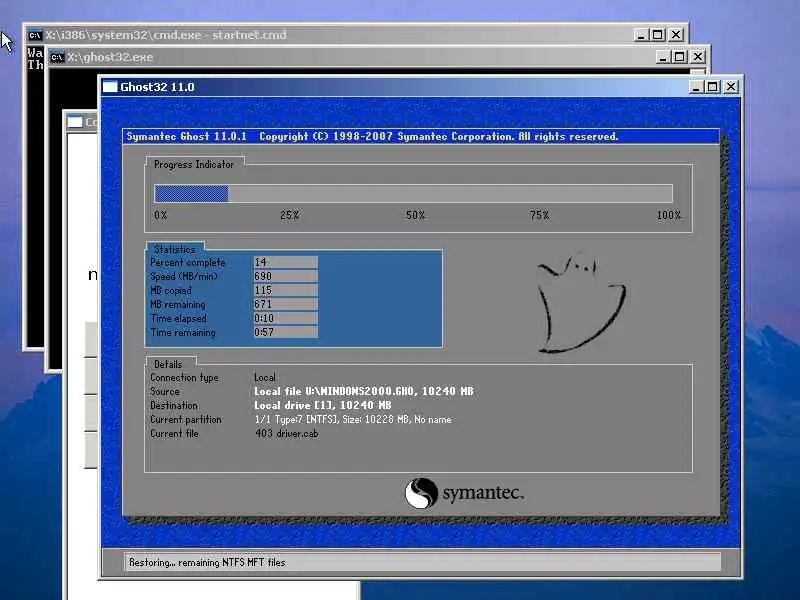
Task: Click the Statistics group label
Action: [174, 249]
